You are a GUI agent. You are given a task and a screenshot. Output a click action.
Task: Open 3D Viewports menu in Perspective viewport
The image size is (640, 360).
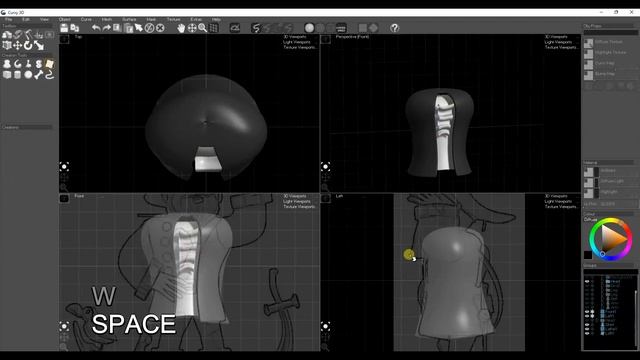pos(556,37)
